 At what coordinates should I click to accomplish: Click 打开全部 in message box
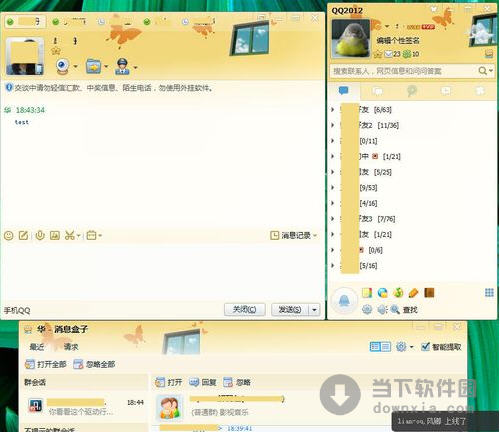tap(46, 364)
